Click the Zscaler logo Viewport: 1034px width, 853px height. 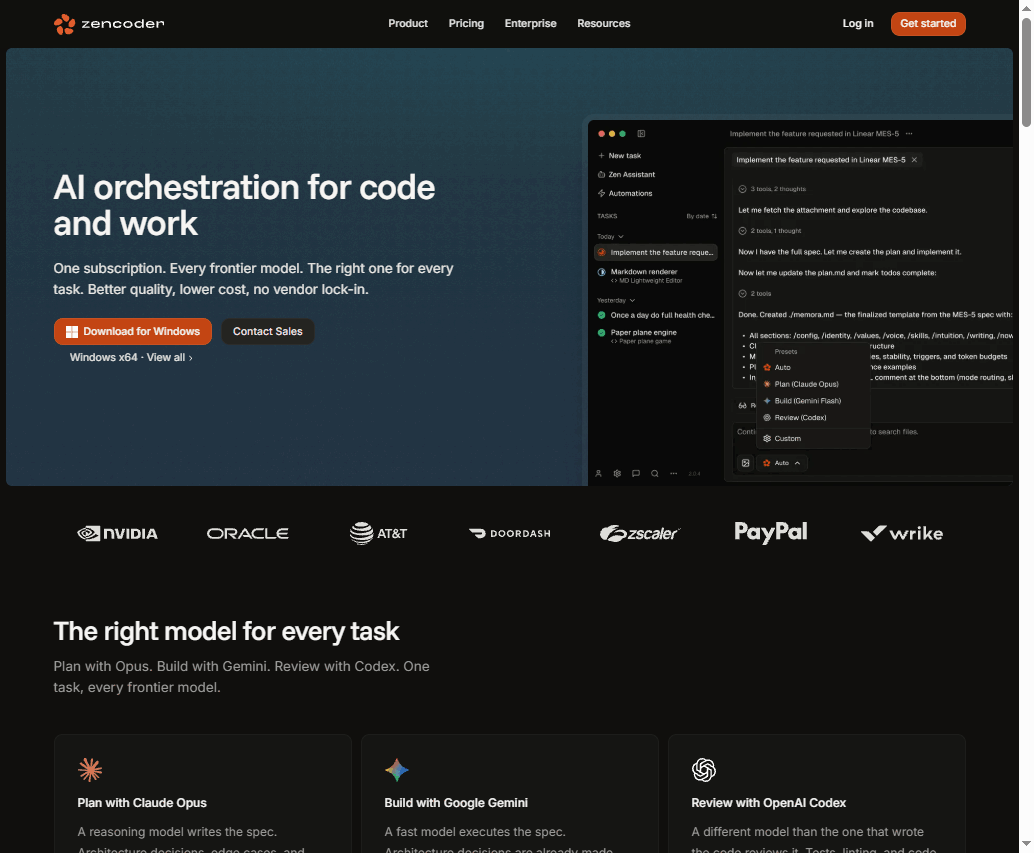point(640,533)
